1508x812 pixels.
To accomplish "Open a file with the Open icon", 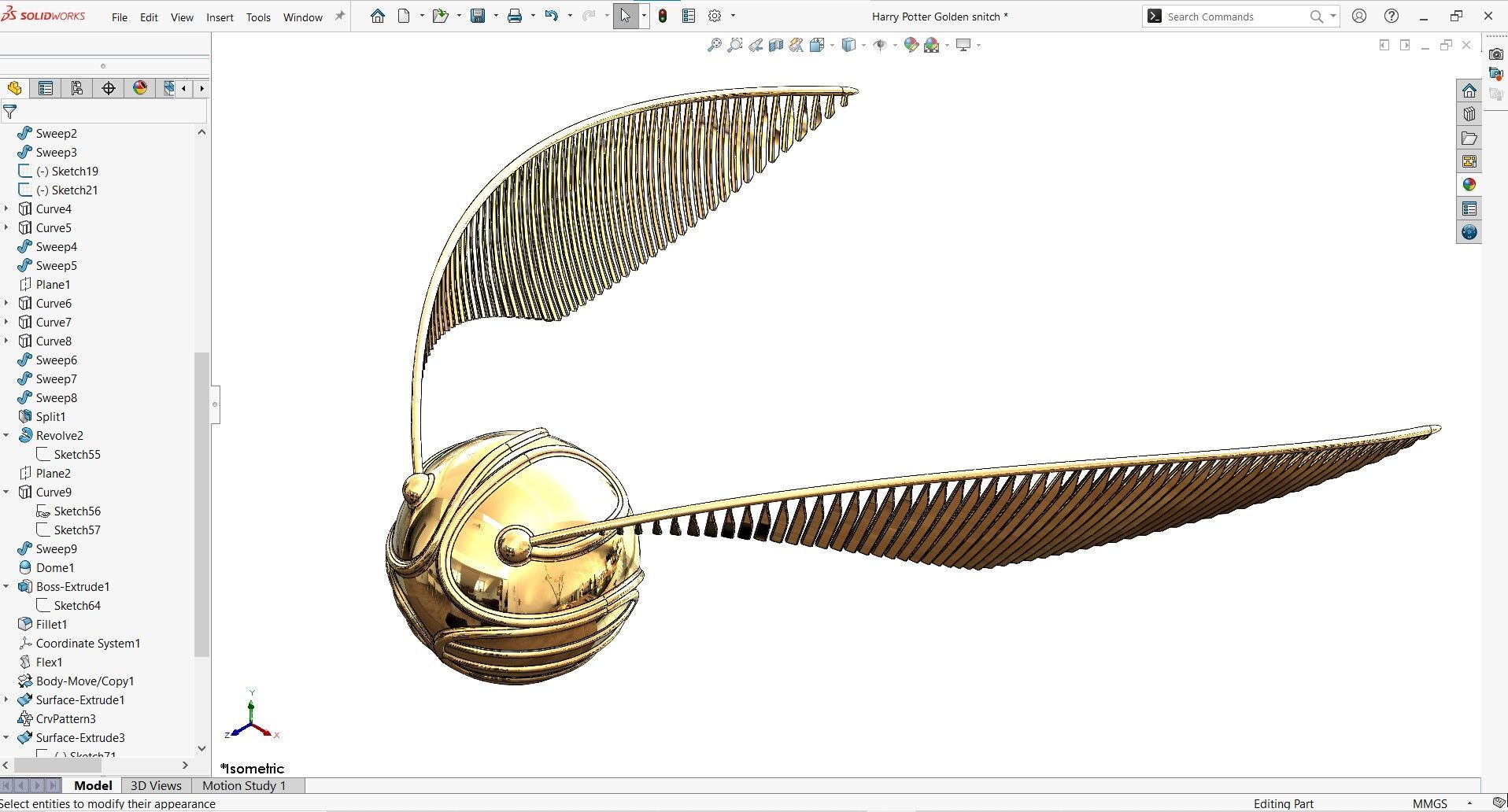I will point(440,16).
